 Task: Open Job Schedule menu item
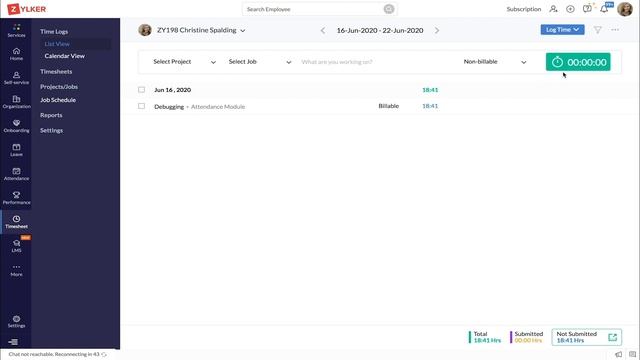tap(58, 100)
